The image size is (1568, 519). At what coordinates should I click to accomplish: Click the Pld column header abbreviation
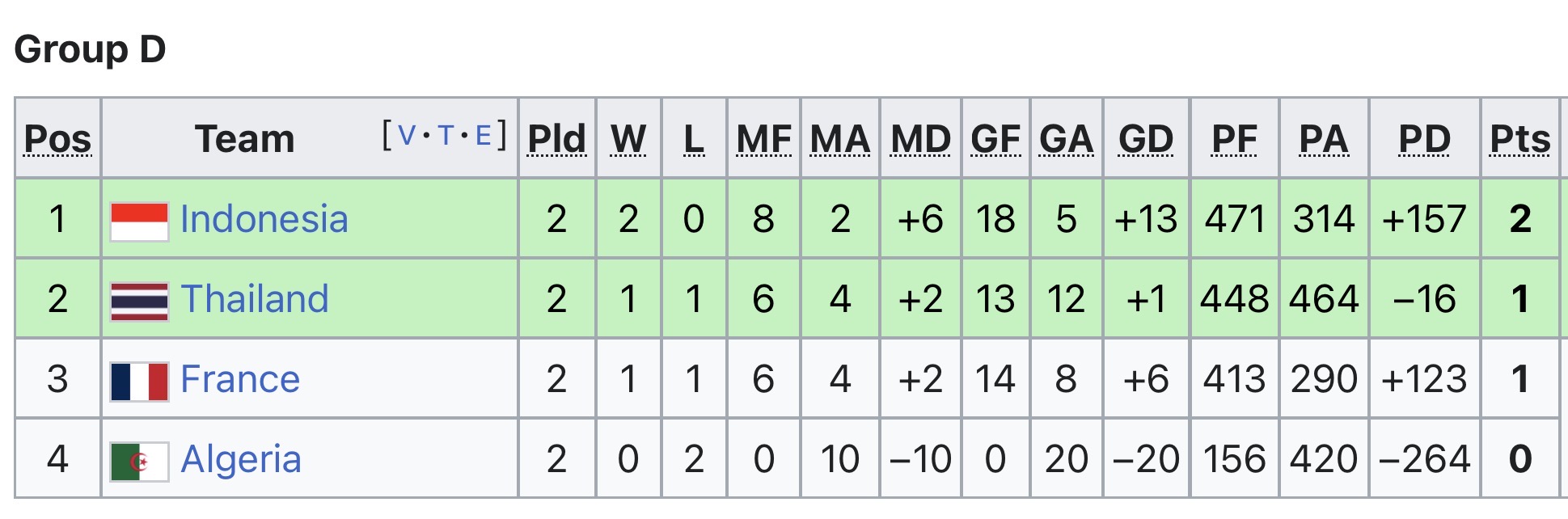(x=556, y=139)
